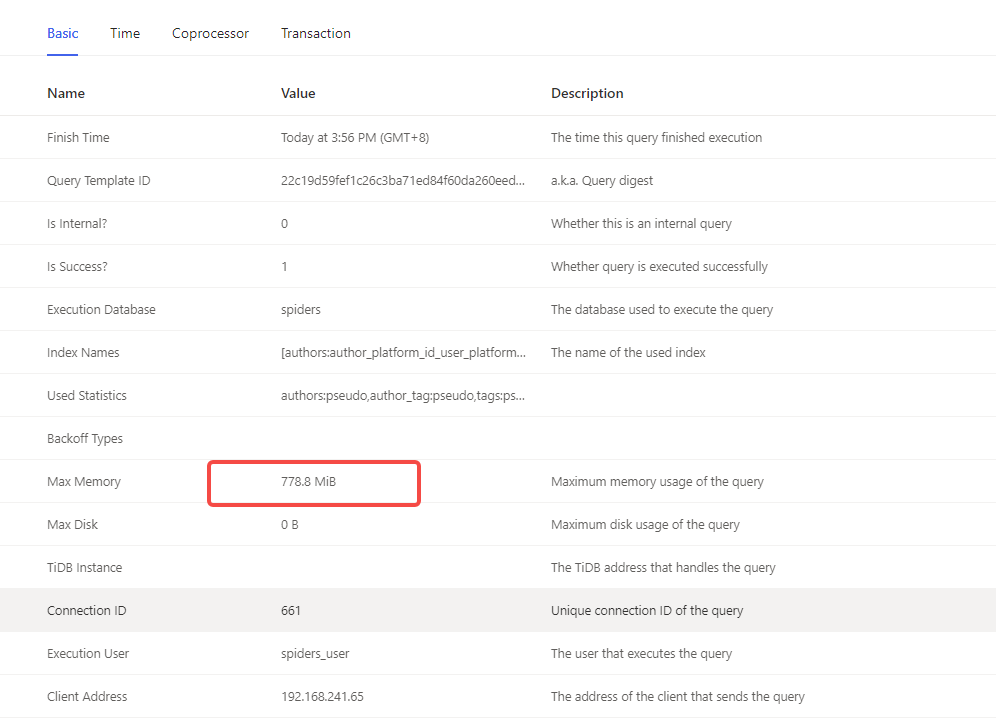The image size is (996, 720).
Task: Click the truncated Query Template ID value
Action: (x=403, y=180)
